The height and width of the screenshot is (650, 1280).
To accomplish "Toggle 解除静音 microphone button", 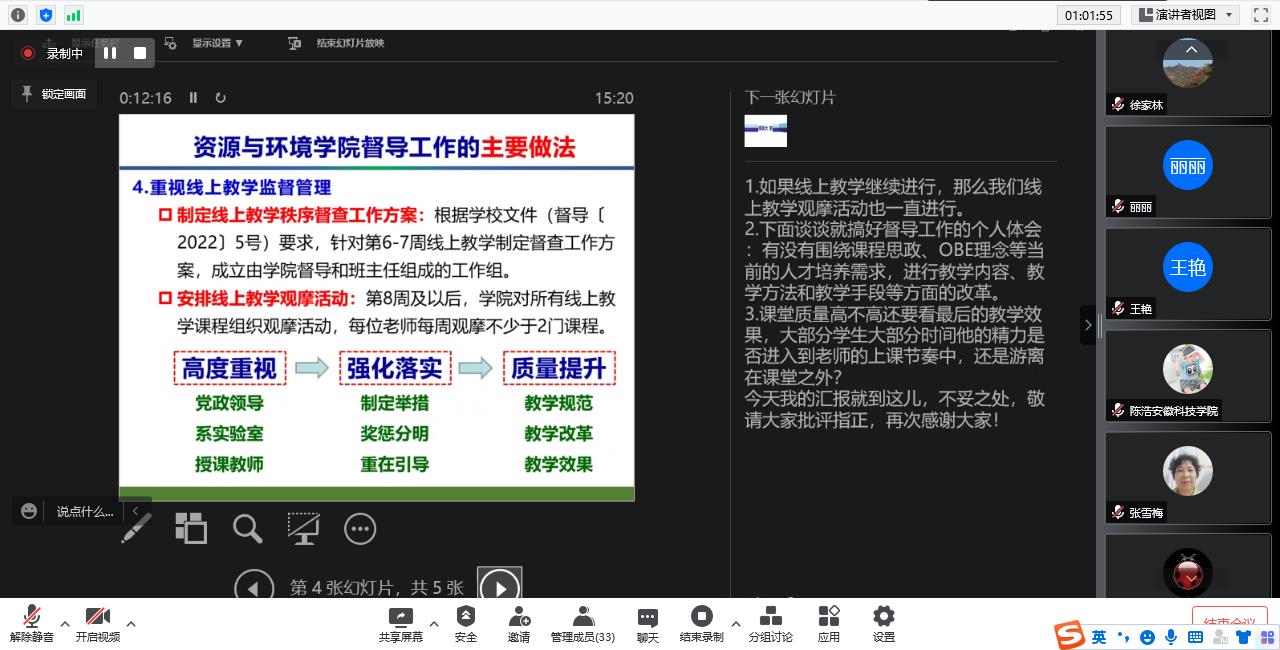I will 32,624.
